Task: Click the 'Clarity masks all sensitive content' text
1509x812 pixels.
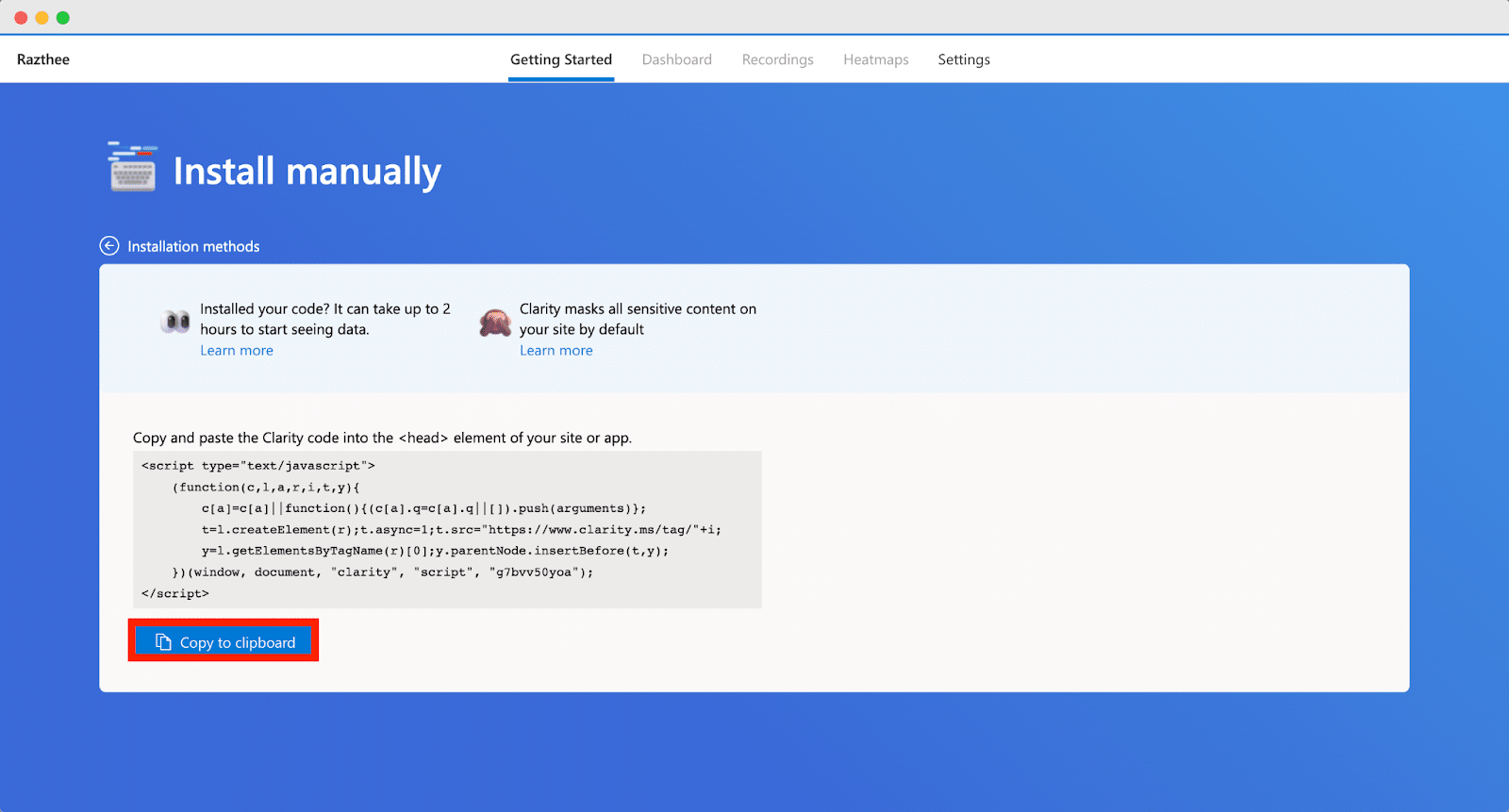Action: [638, 319]
